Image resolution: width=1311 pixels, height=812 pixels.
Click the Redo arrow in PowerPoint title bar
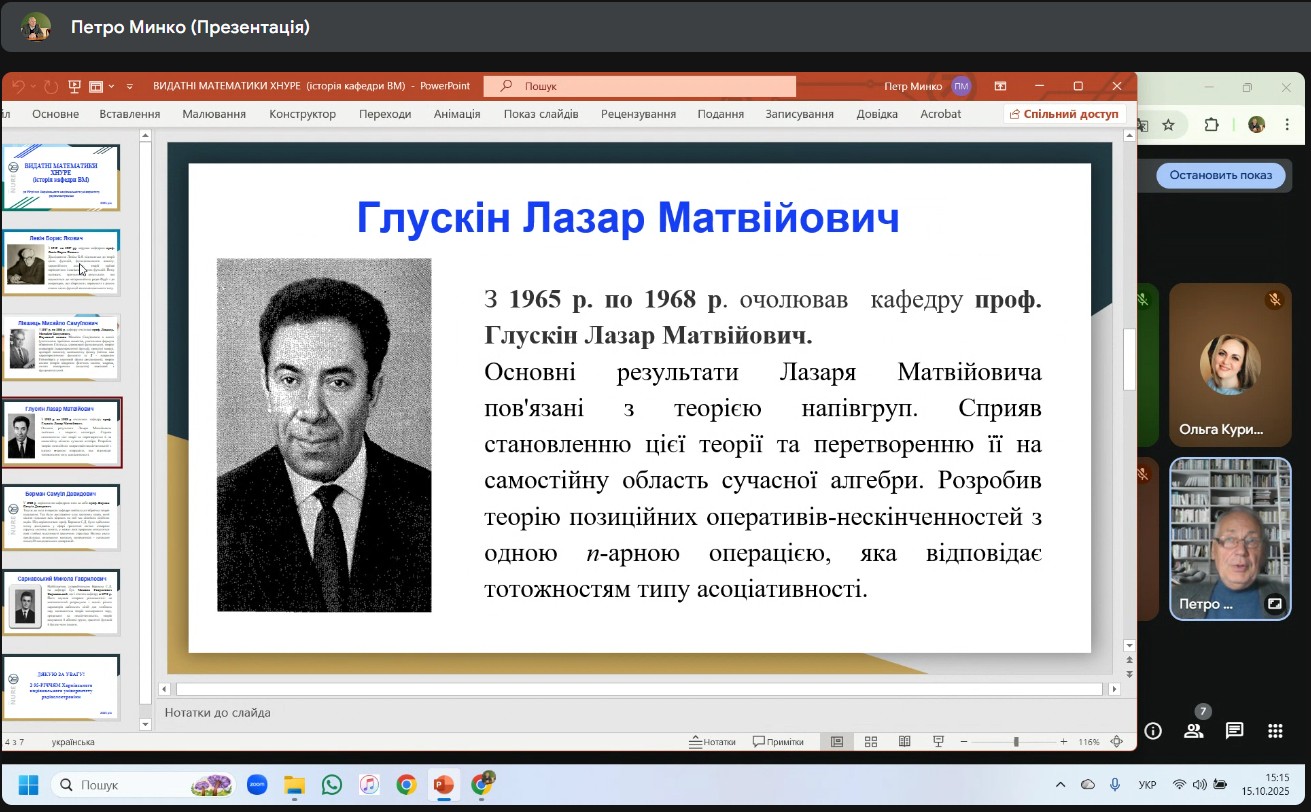pyautogui.click(x=50, y=87)
